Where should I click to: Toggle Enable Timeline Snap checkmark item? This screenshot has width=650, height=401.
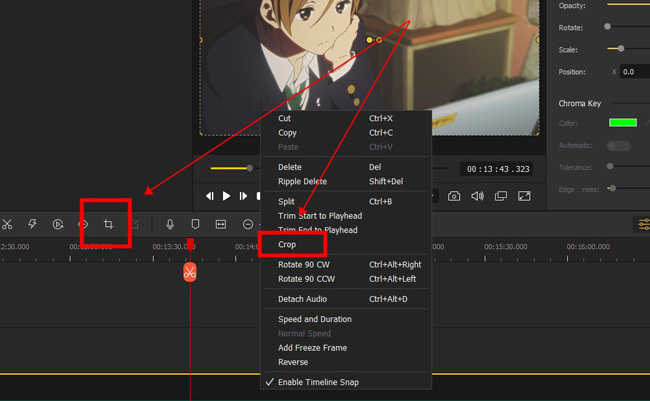[x=318, y=382]
